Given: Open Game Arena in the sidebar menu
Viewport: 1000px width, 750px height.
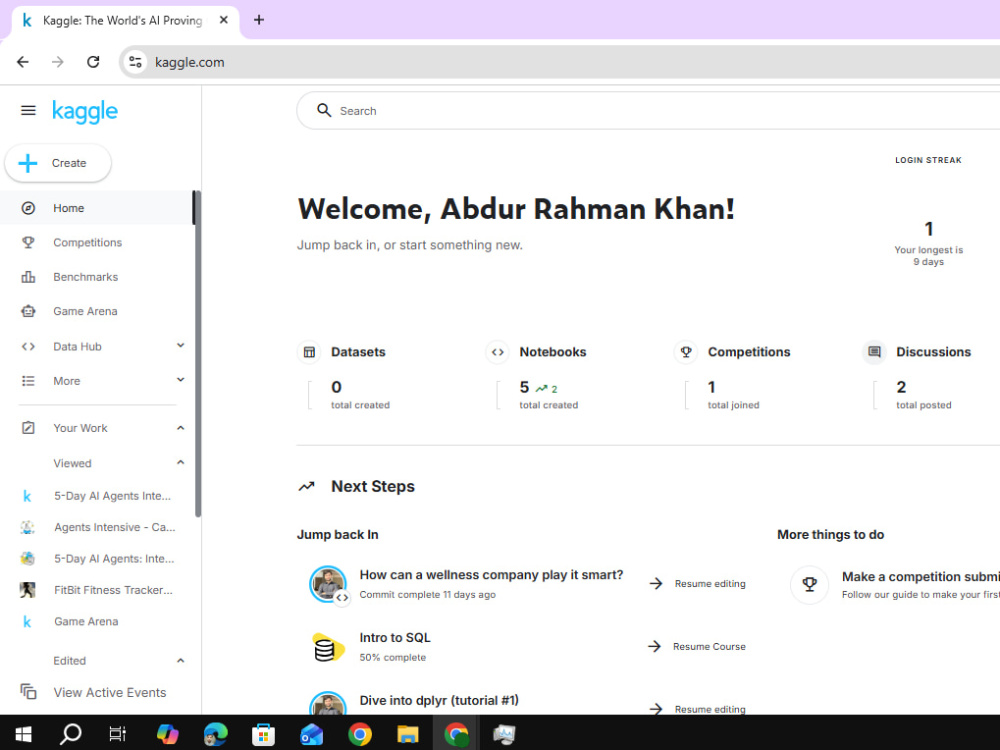Looking at the screenshot, I should point(96,311).
